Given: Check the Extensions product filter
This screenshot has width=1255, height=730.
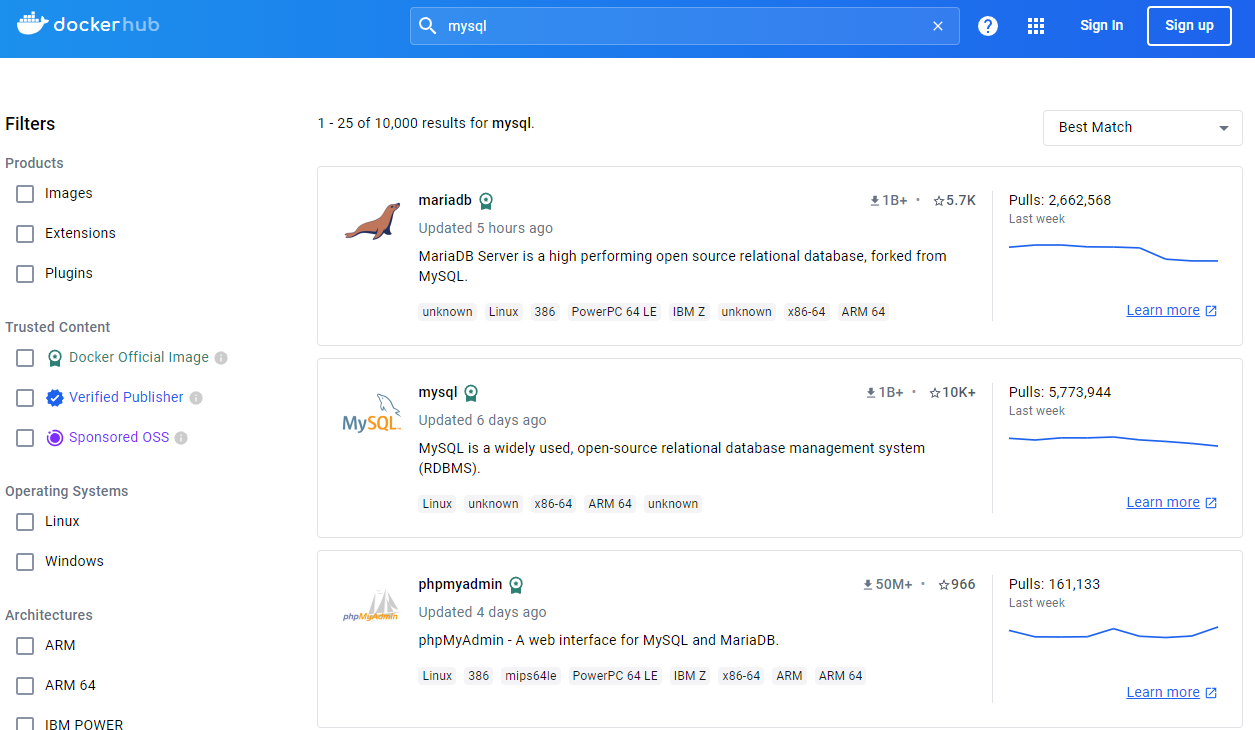Looking at the screenshot, I should [25, 233].
